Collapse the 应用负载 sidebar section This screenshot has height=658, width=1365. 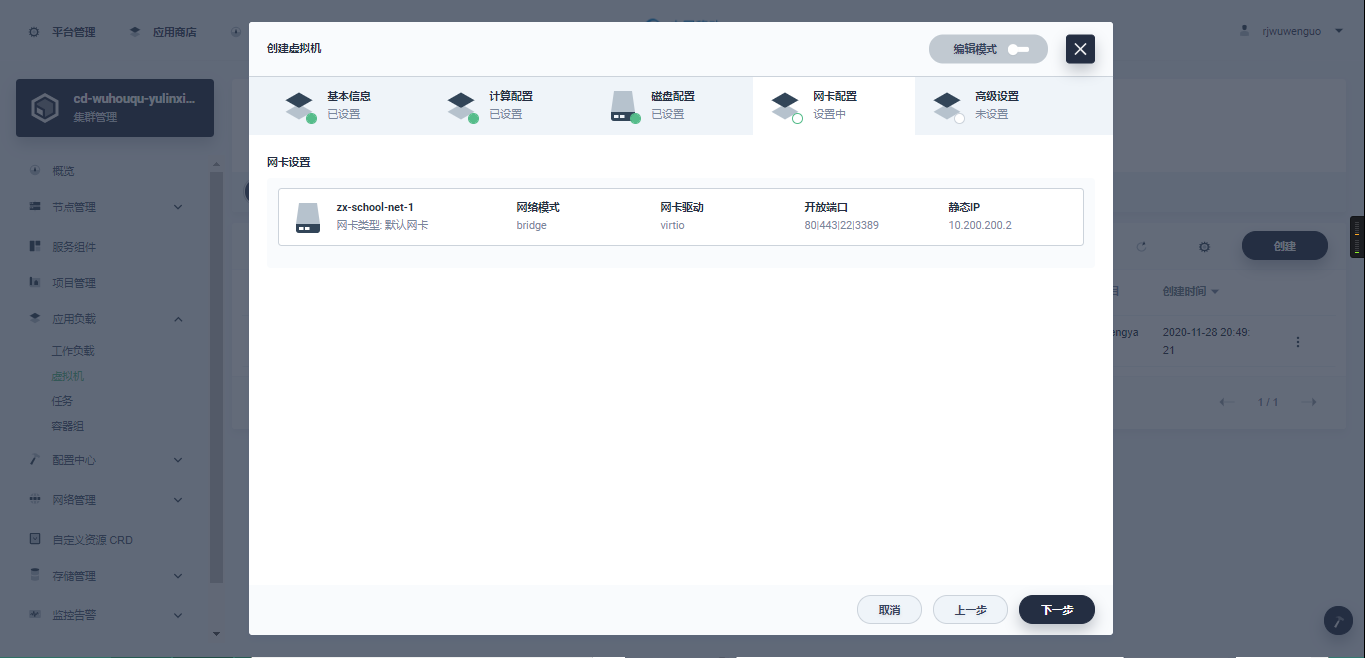pyautogui.click(x=178, y=319)
